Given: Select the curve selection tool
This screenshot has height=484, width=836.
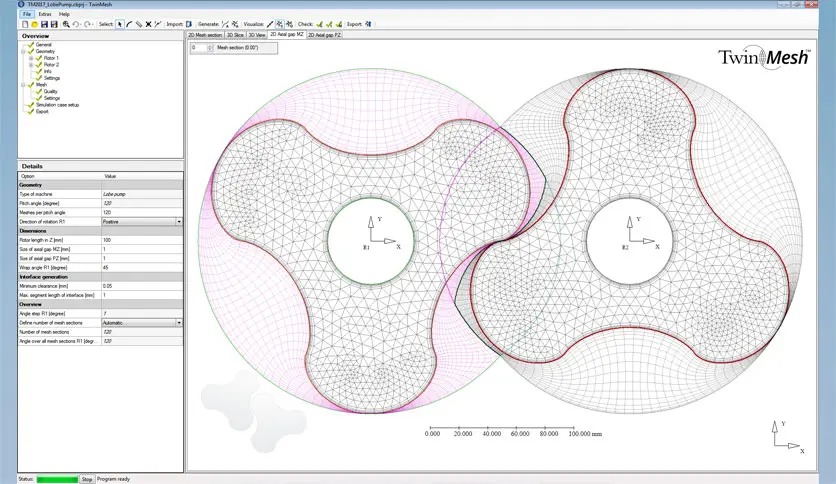Looking at the screenshot, I should [129, 25].
